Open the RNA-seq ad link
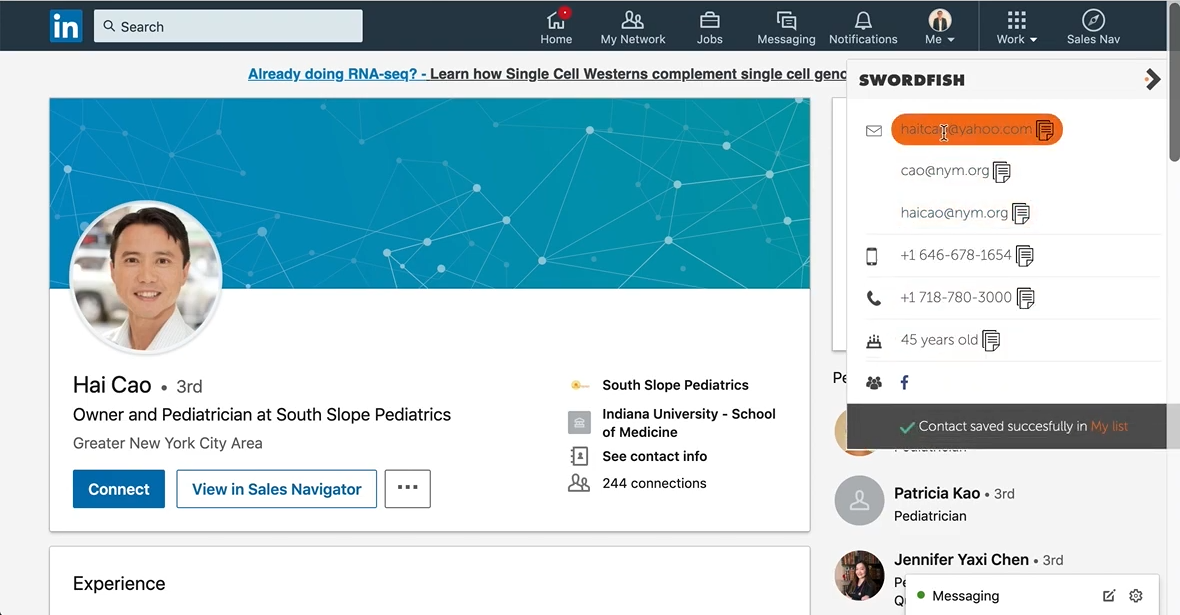This screenshot has height=615, width=1180. point(547,74)
